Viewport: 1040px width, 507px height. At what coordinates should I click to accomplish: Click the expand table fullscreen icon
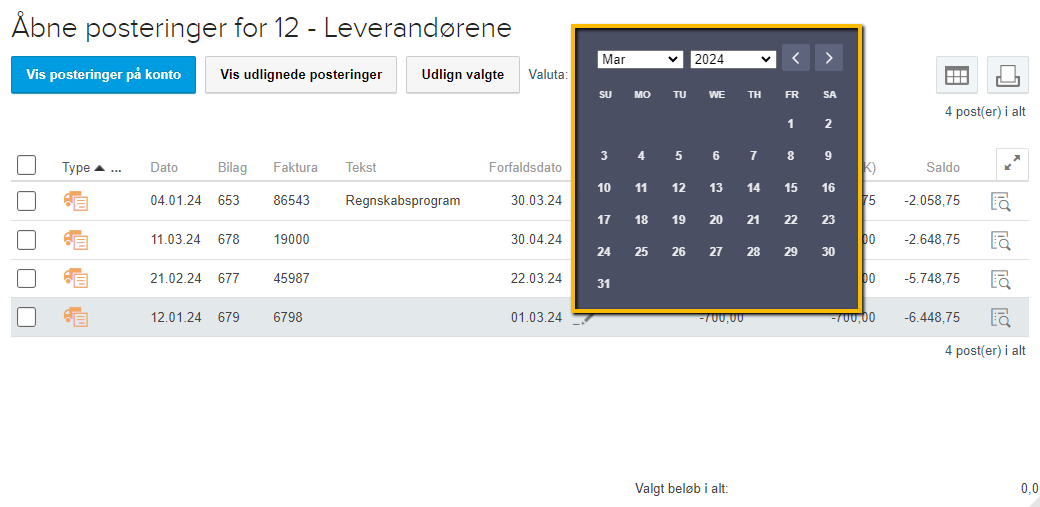(x=1012, y=166)
